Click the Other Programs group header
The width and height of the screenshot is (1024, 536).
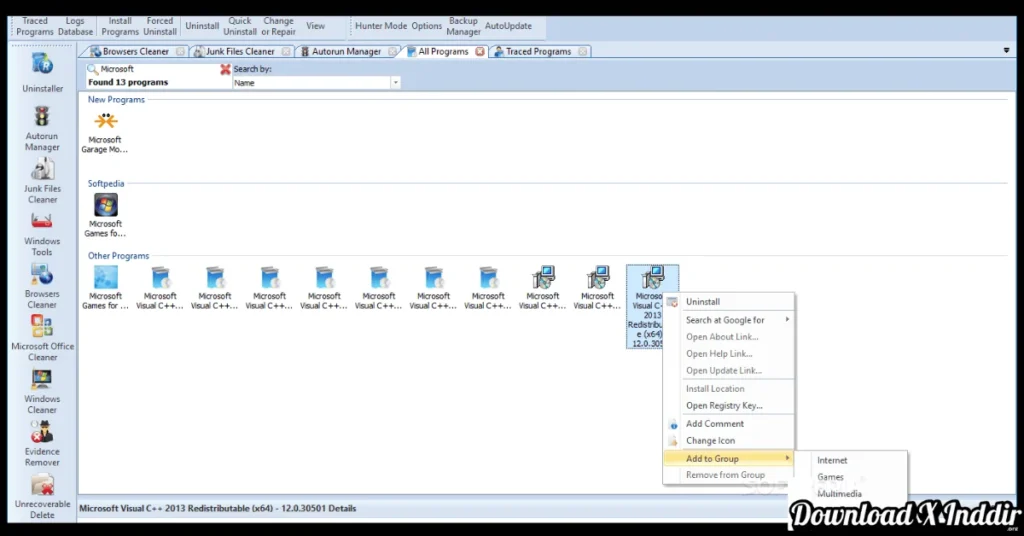(118, 256)
